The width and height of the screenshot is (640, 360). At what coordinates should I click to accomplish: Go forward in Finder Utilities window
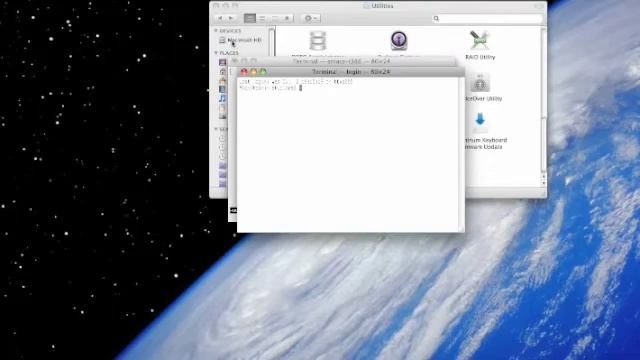pos(231,18)
